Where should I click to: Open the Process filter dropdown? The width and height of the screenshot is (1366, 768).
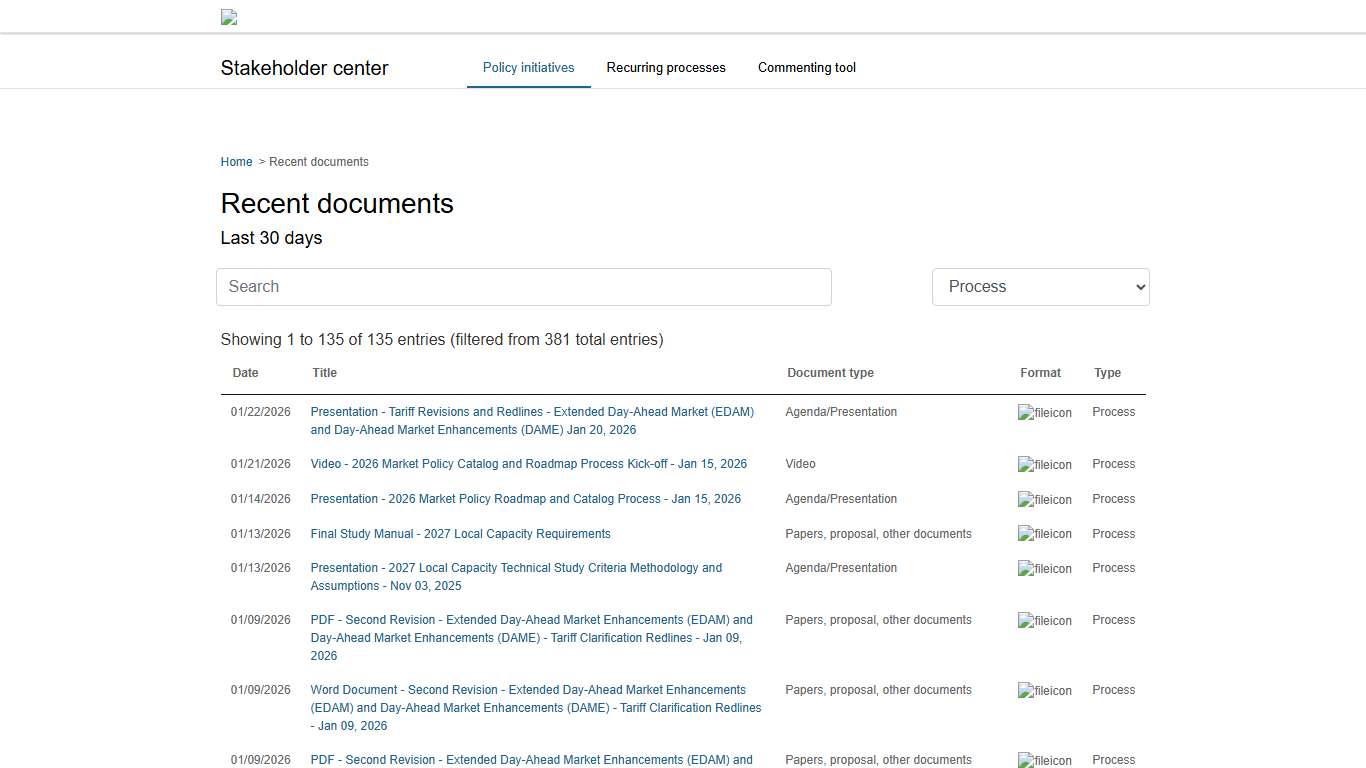pyautogui.click(x=1040, y=287)
